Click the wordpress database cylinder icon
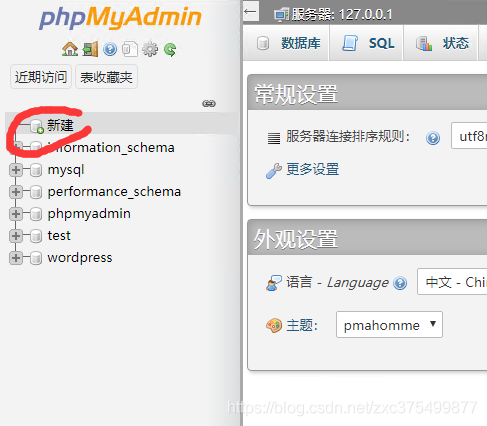This screenshot has width=487, height=426. pyautogui.click(x=36, y=258)
